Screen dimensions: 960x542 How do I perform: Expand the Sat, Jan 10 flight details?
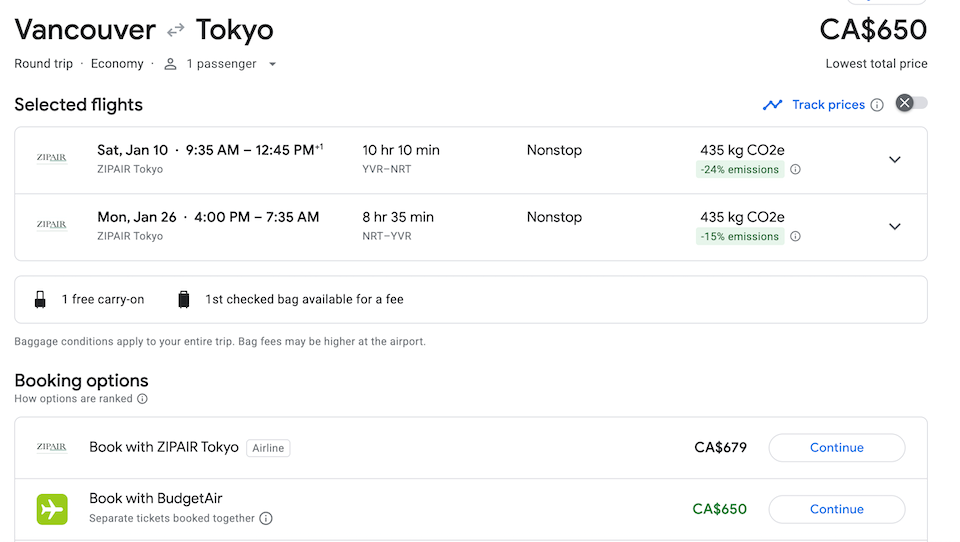[895, 160]
